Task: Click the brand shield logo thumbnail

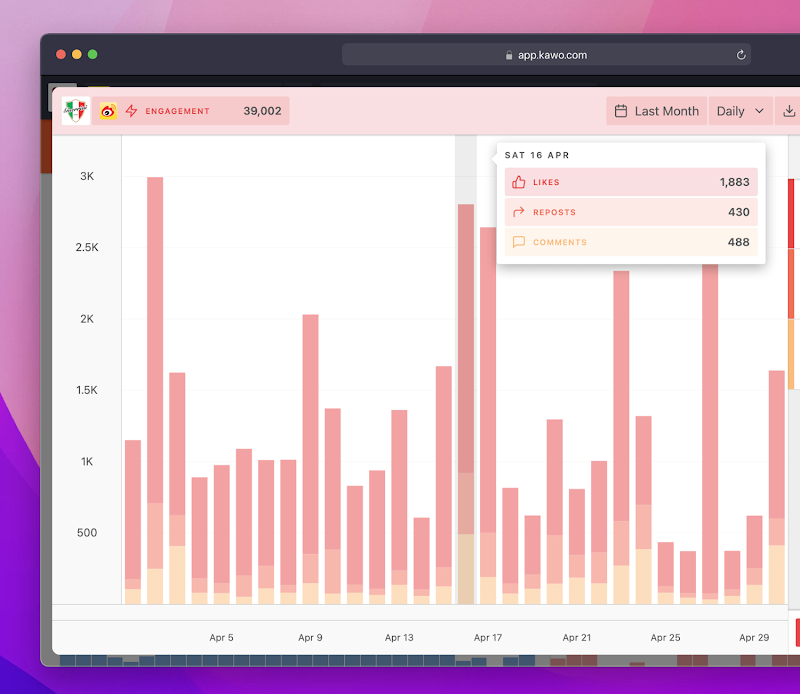Action: coord(76,111)
